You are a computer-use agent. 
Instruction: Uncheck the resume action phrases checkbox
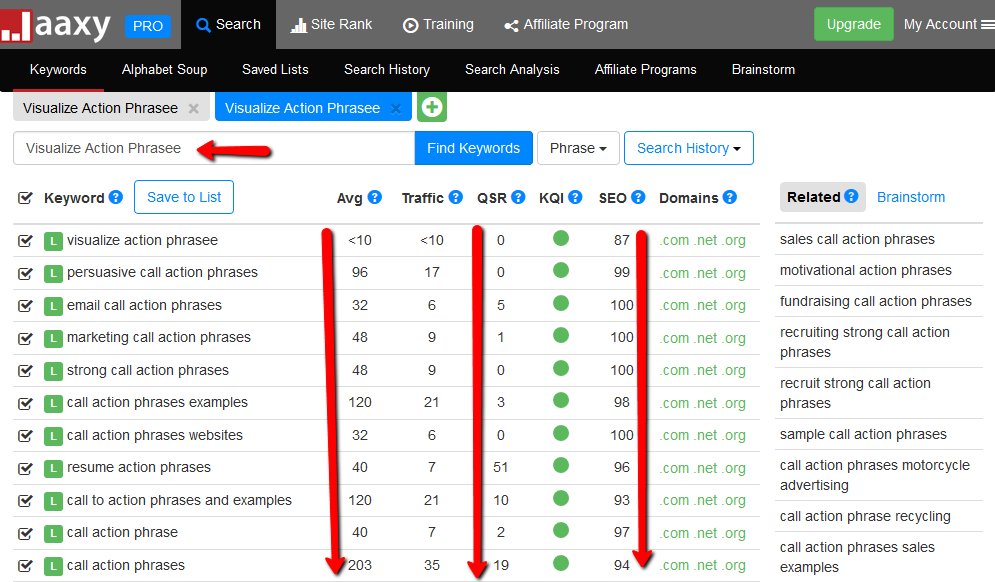(x=25, y=468)
